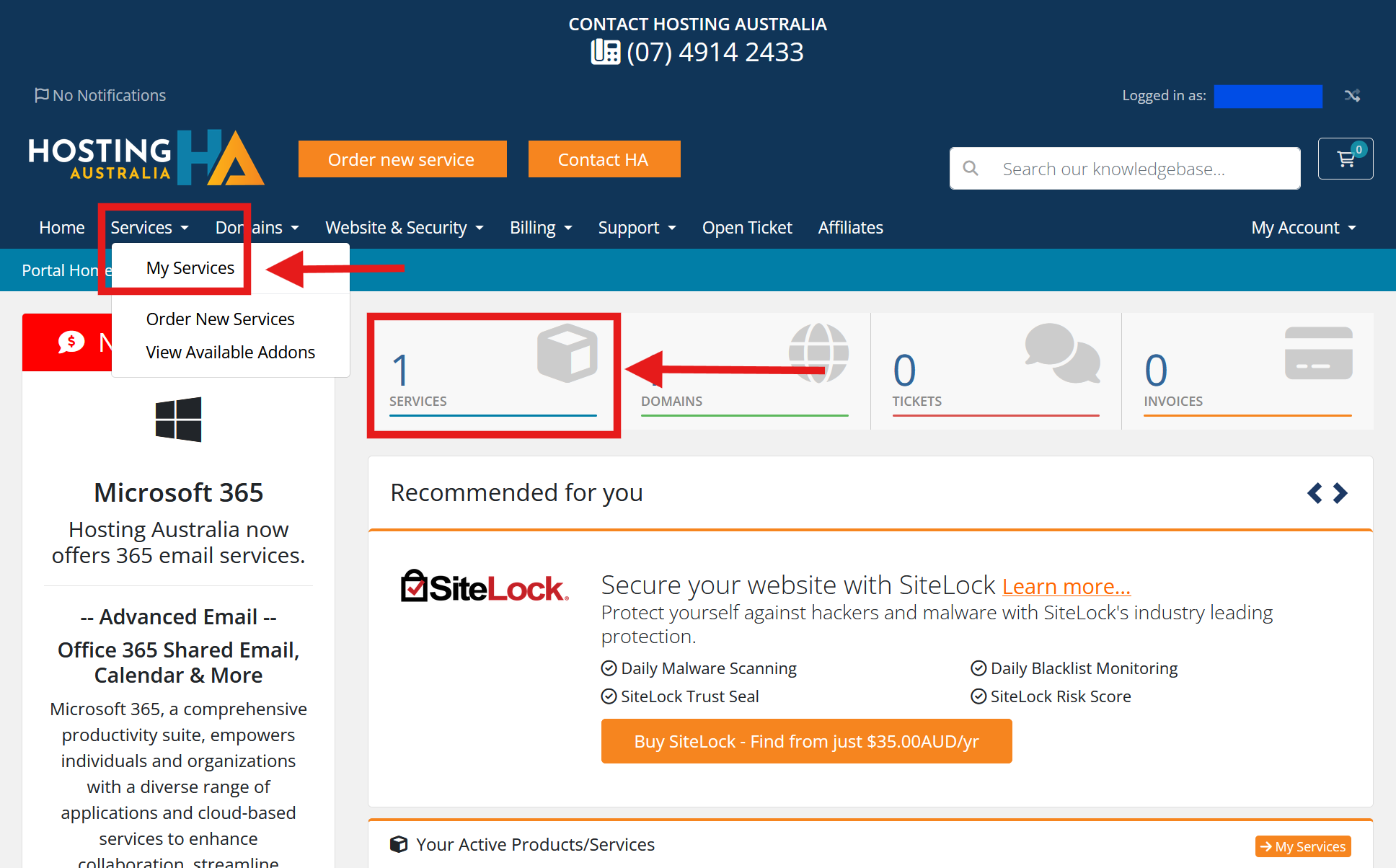Click the knowledgebase search magnifier icon
The width and height of the screenshot is (1396, 868).
click(971, 169)
